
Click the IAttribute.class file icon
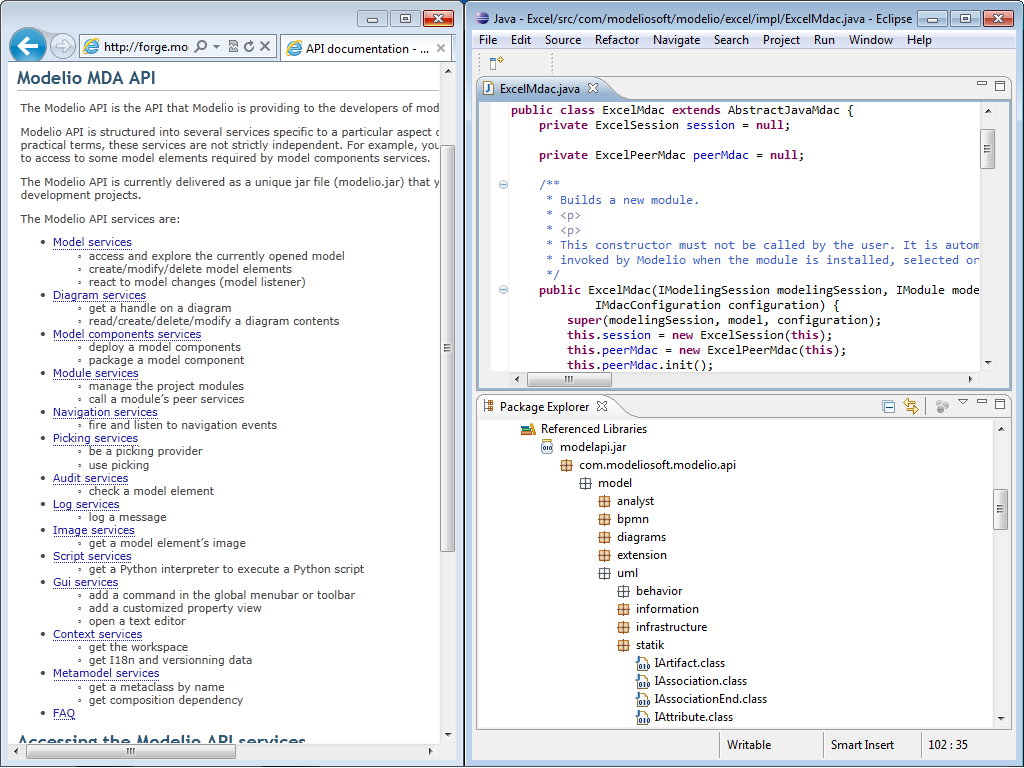(x=643, y=717)
